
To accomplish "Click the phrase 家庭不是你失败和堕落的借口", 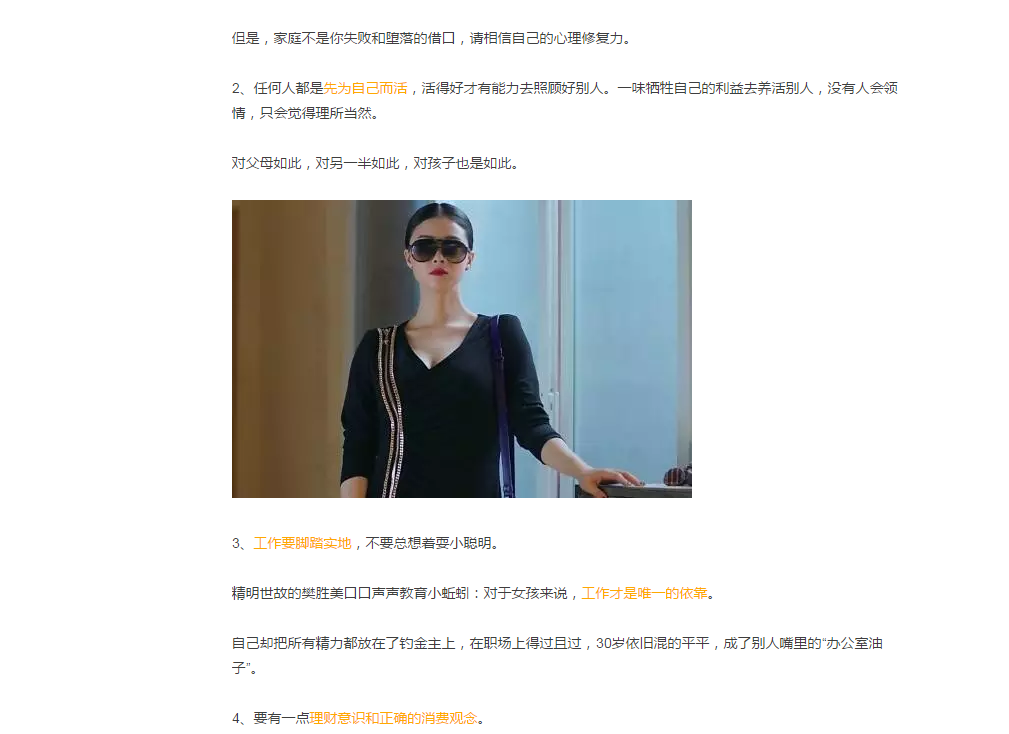I will point(364,38).
